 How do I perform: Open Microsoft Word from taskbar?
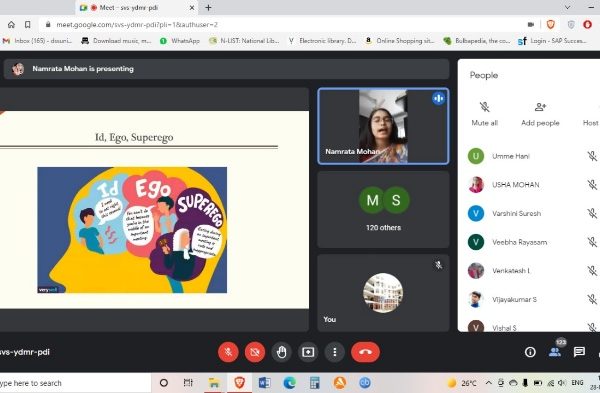tap(264, 383)
